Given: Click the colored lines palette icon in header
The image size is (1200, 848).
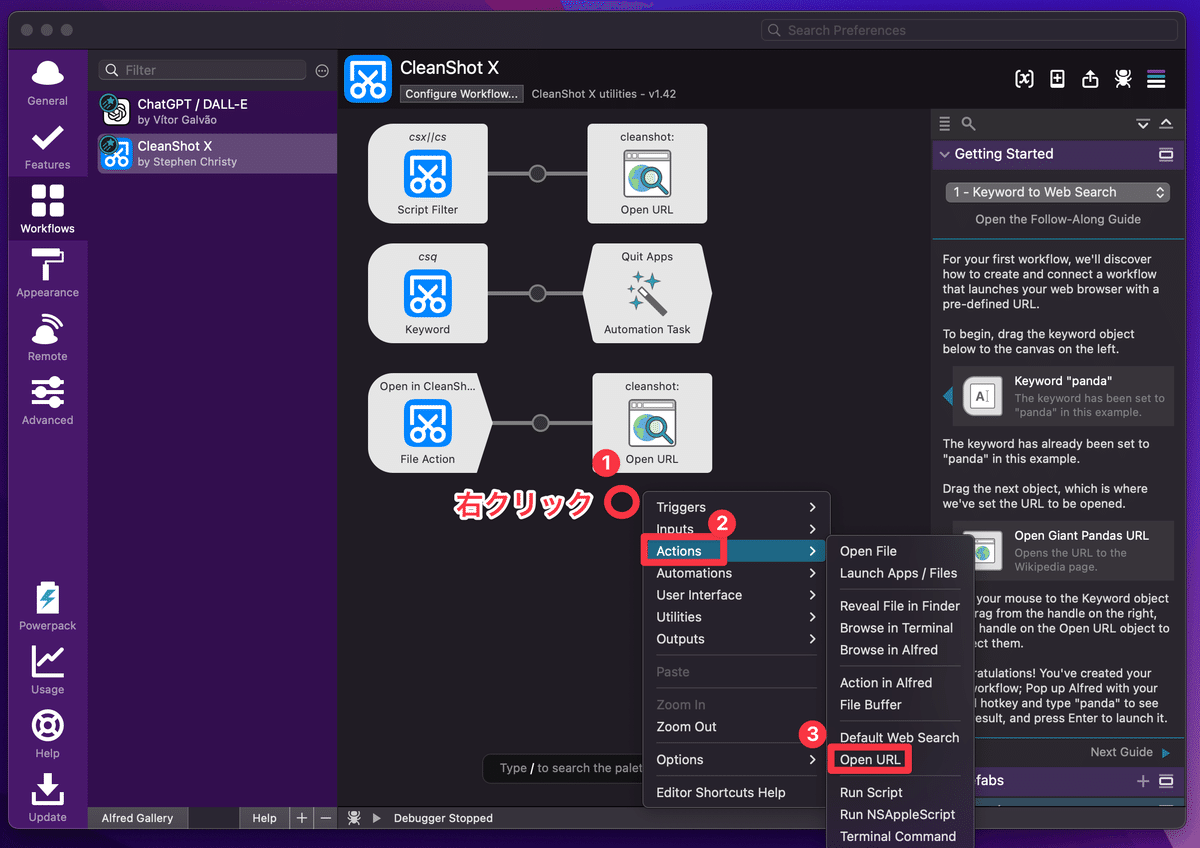Looking at the screenshot, I should click(1156, 79).
